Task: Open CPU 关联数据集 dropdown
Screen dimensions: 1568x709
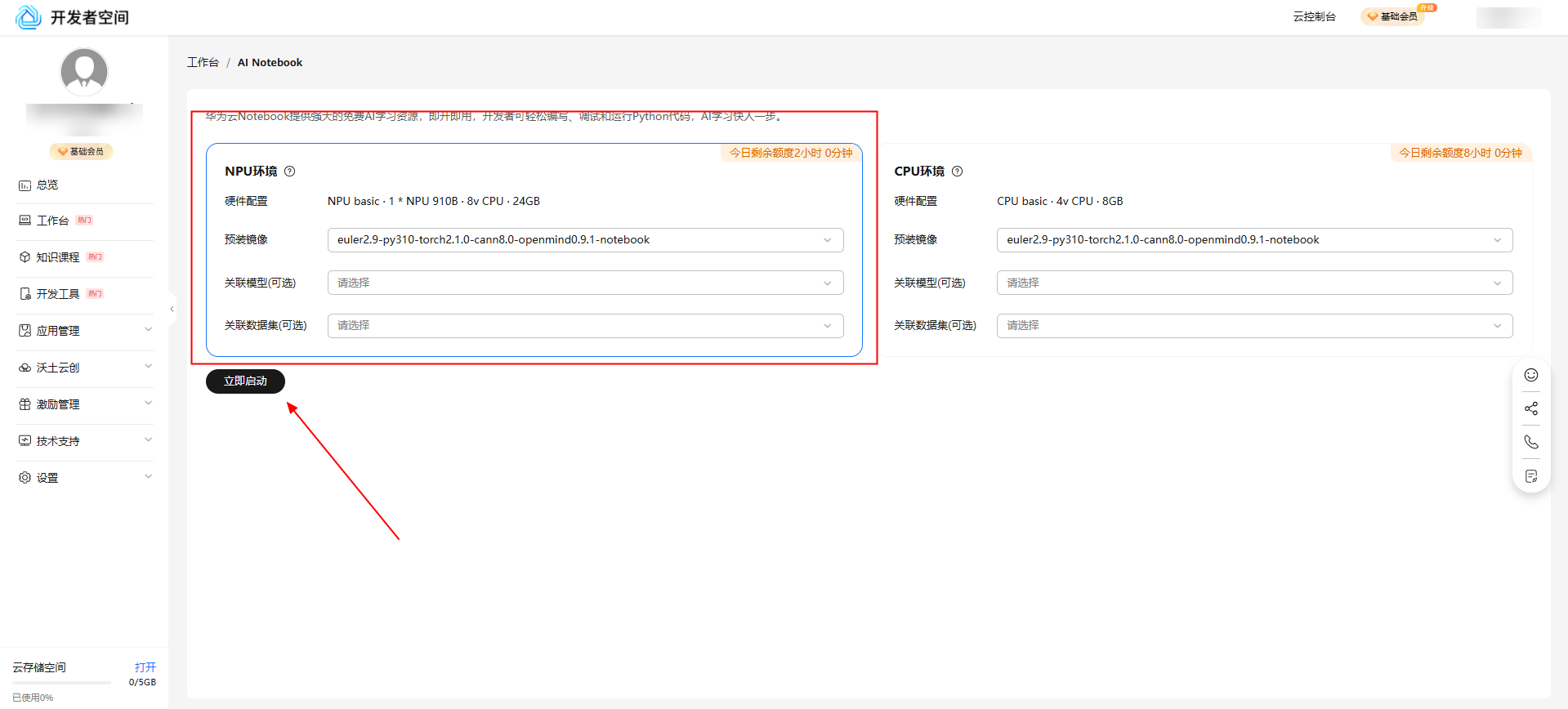Action: 1254,326
